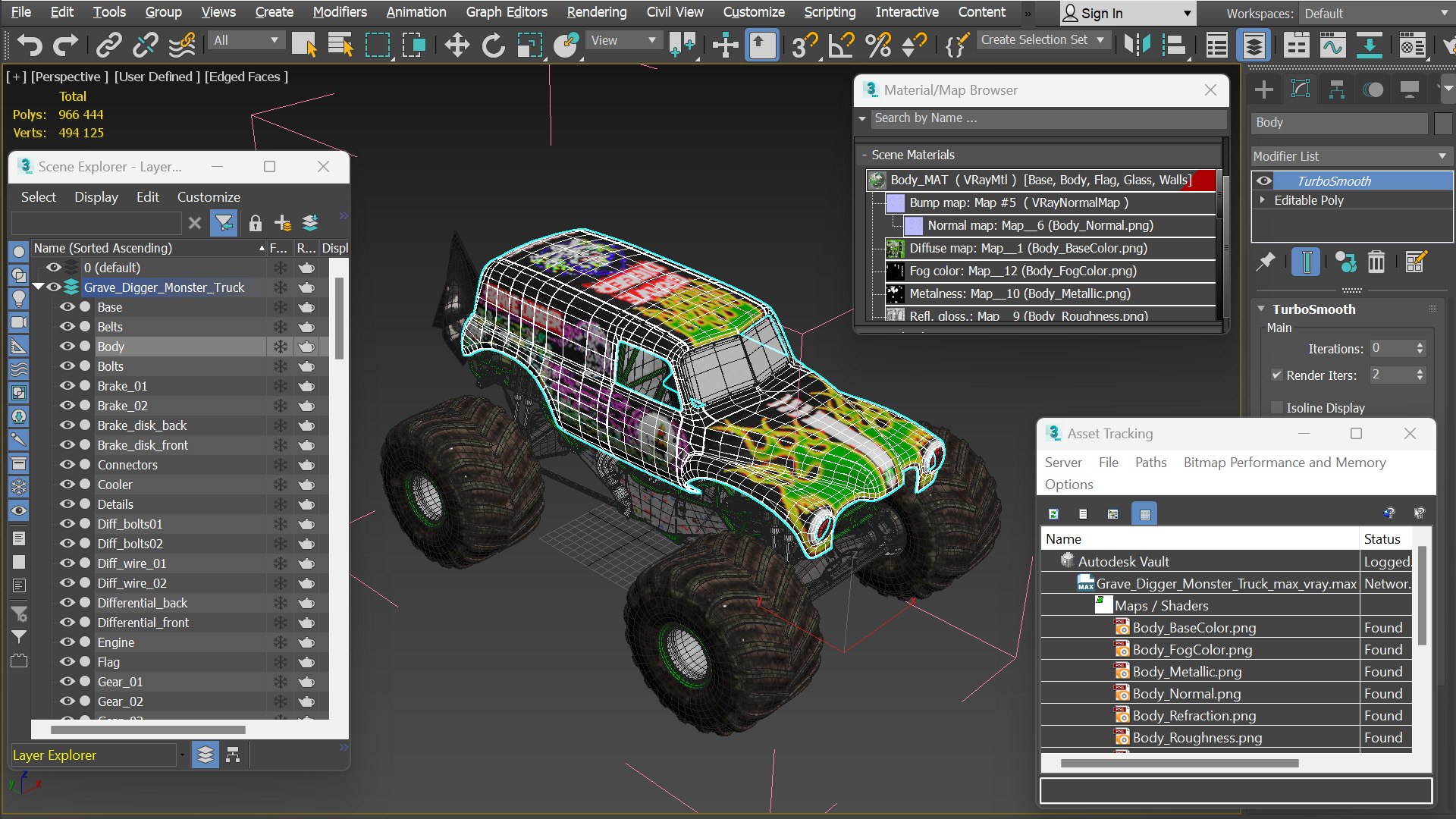Open Scene Explorer Customize menu
Image resolution: width=1456 pixels, height=819 pixels.
pos(209,197)
